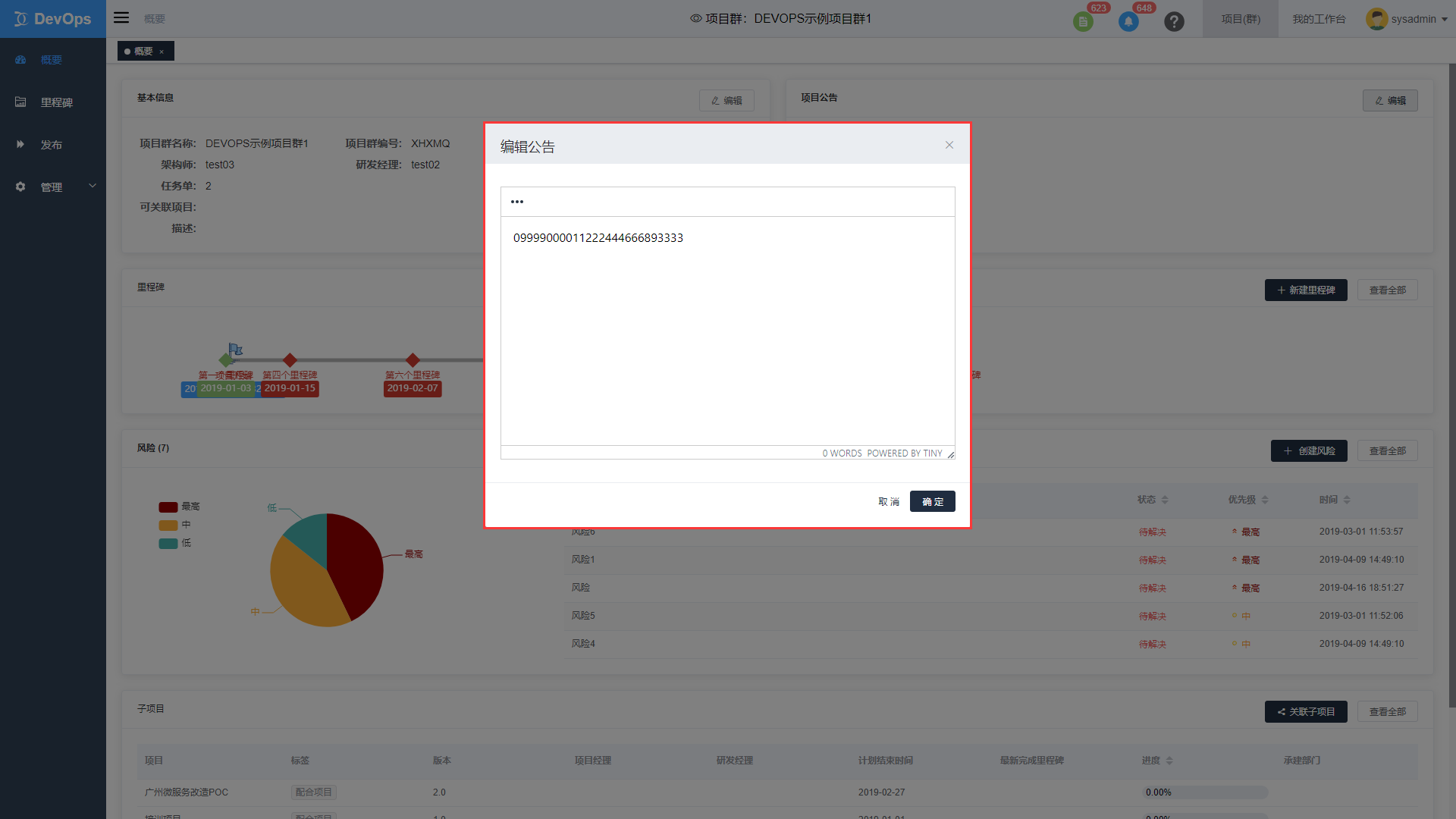Click the 2019-02-07 milestone date label
The width and height of the screenshot is (1456, 819).
(x=413, y=388)
